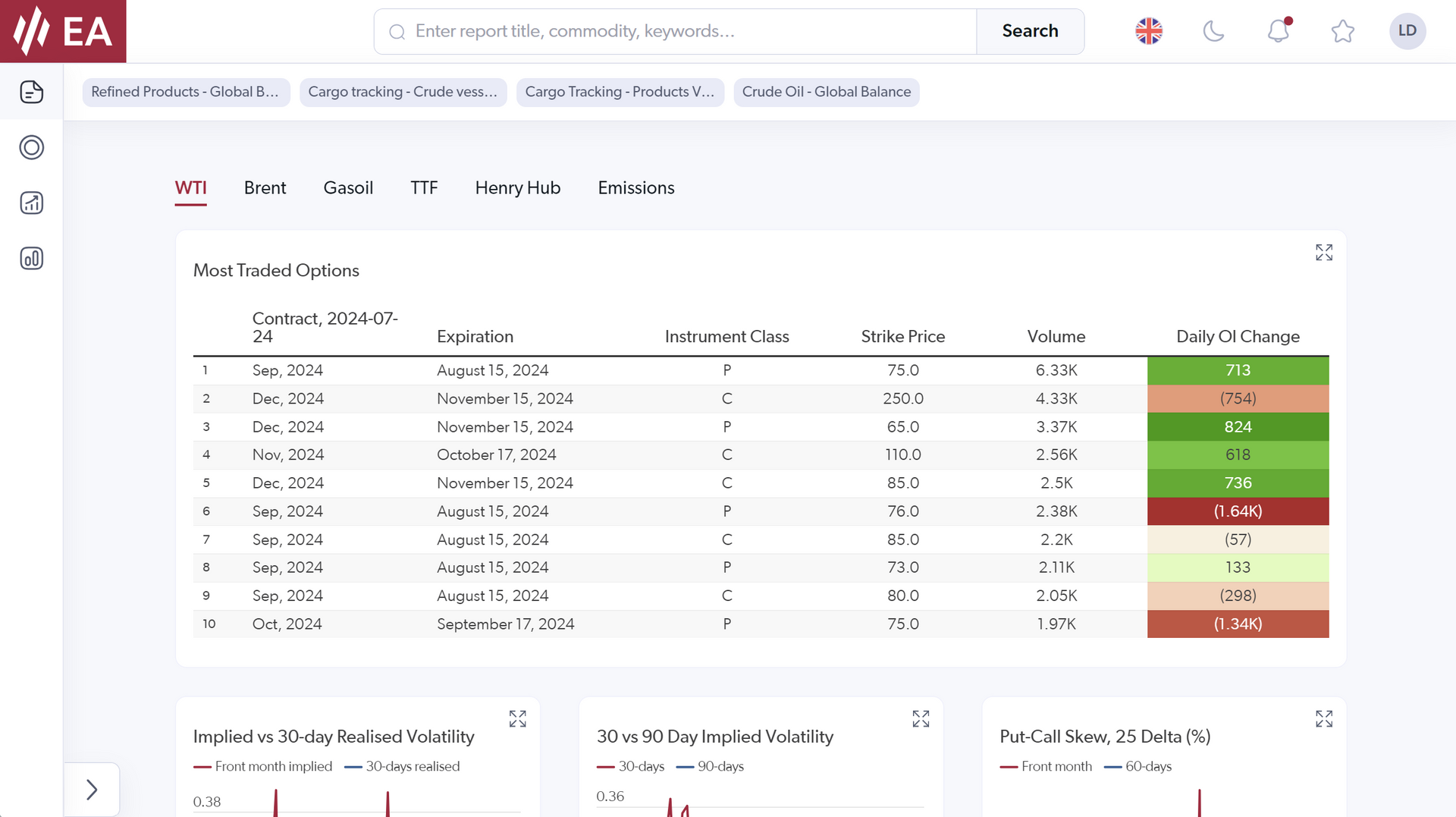This screenshot has height=817, width=1456.
Task: Click the (1.34K) Daily OI Change cell
Action: (1238, 624)
